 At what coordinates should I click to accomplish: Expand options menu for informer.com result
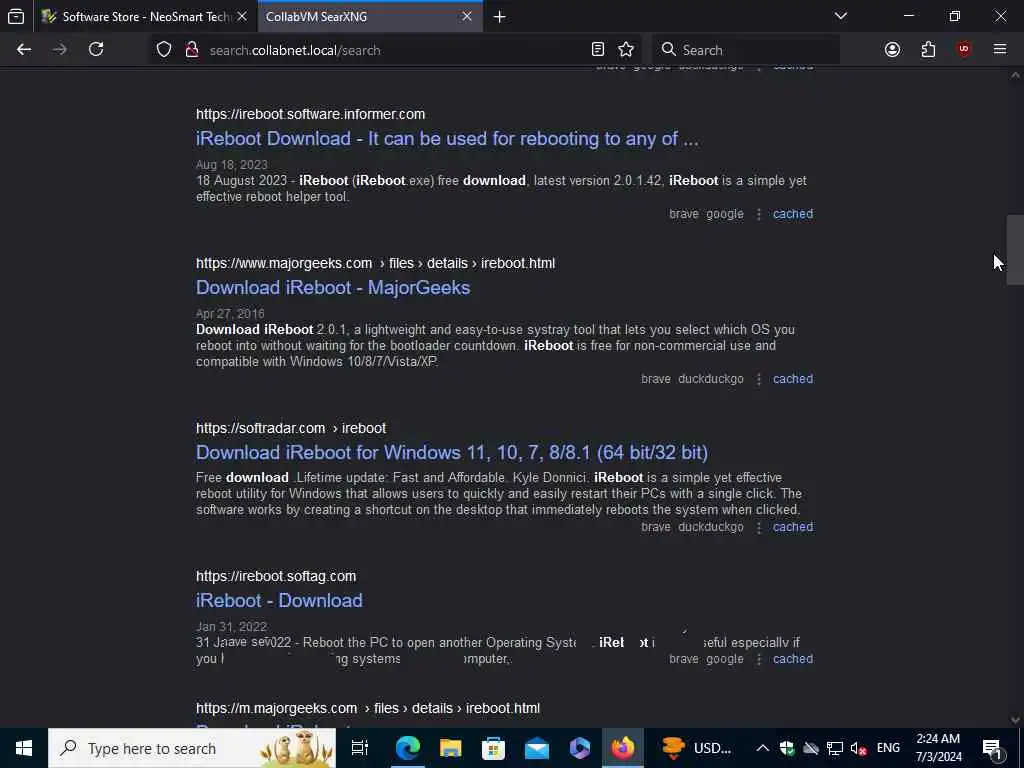click(758, 214)
